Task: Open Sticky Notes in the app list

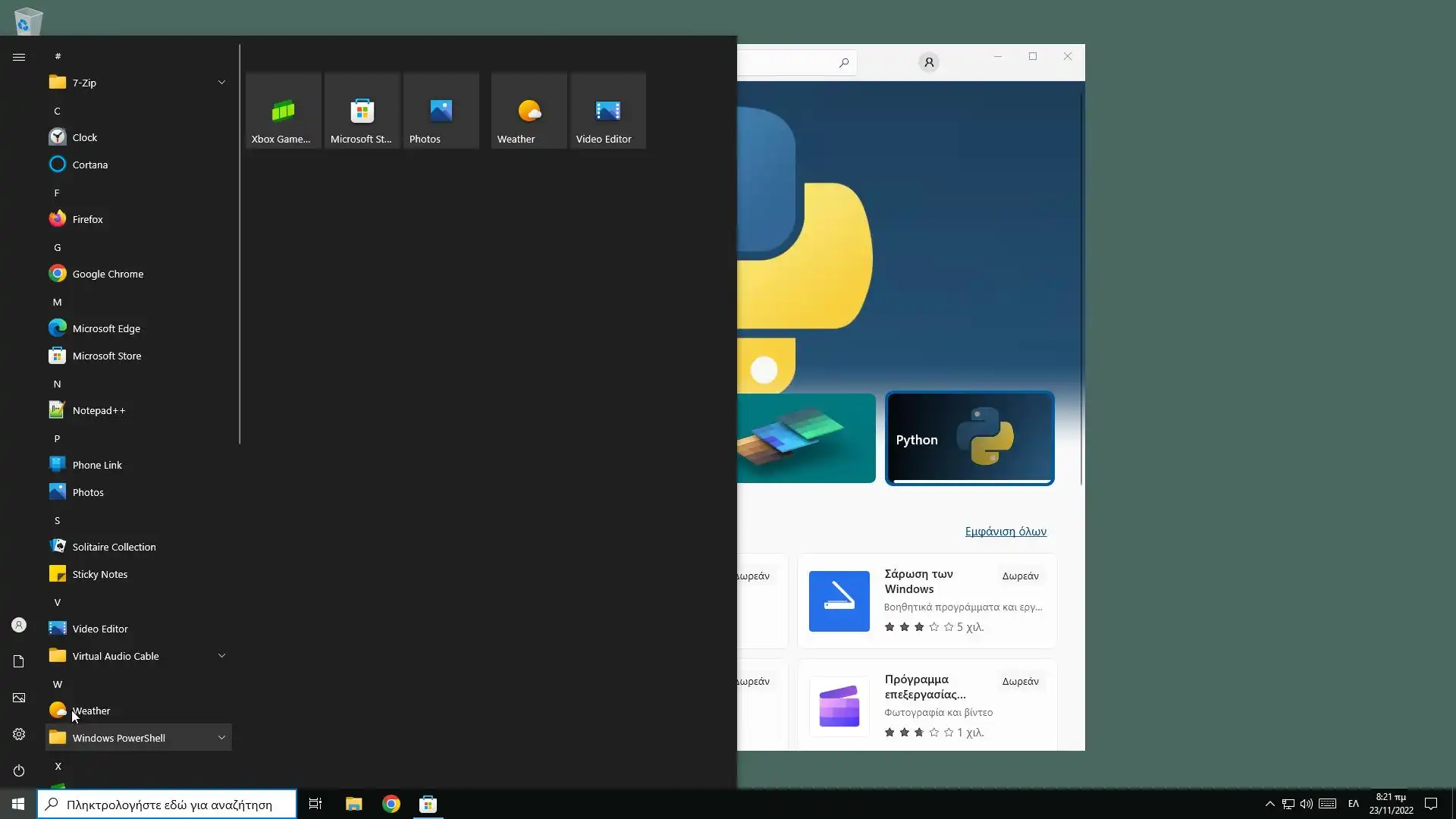Action: [x=99, y=574]
